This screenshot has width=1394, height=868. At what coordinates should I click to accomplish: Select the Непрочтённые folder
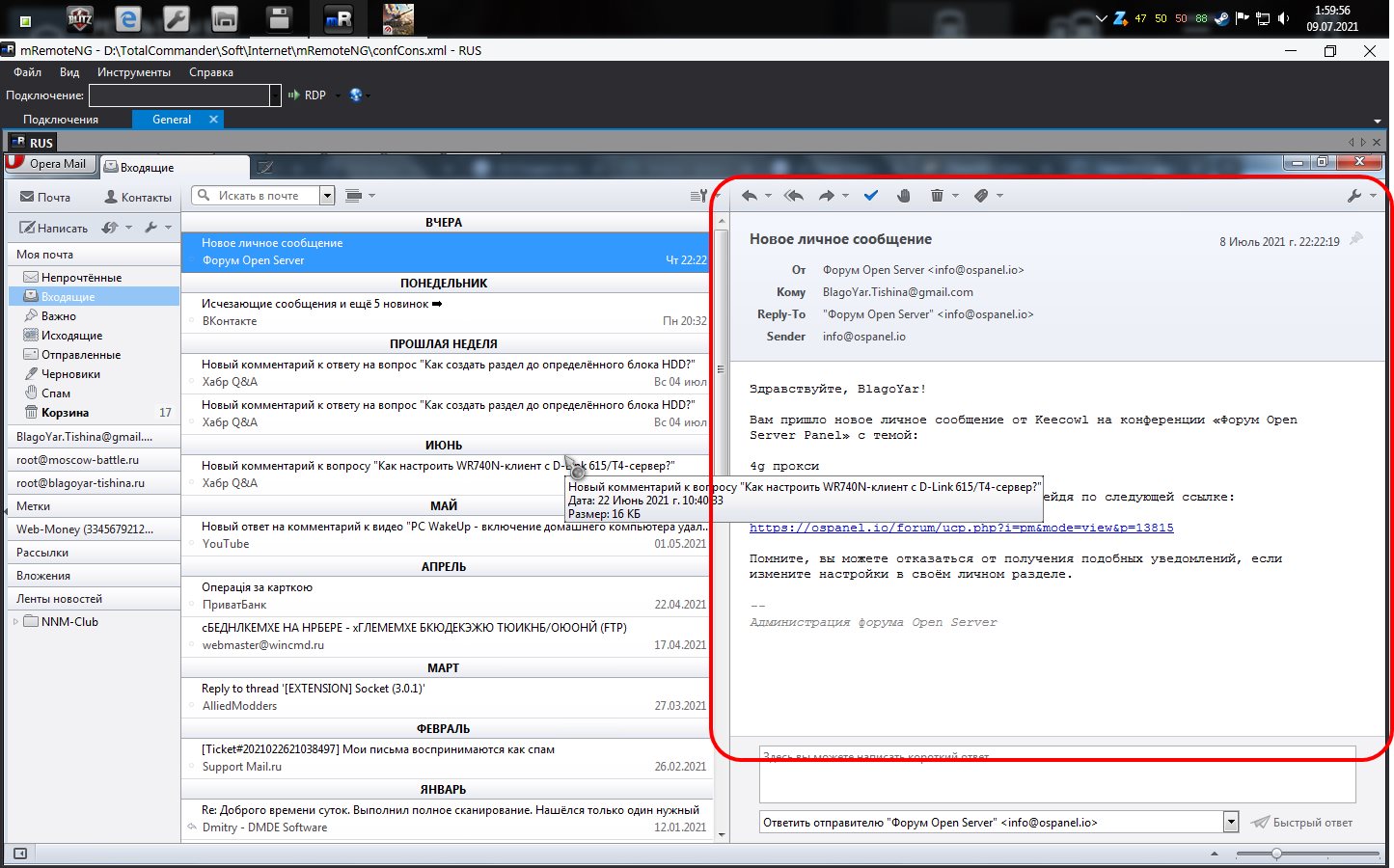point(94,278)
